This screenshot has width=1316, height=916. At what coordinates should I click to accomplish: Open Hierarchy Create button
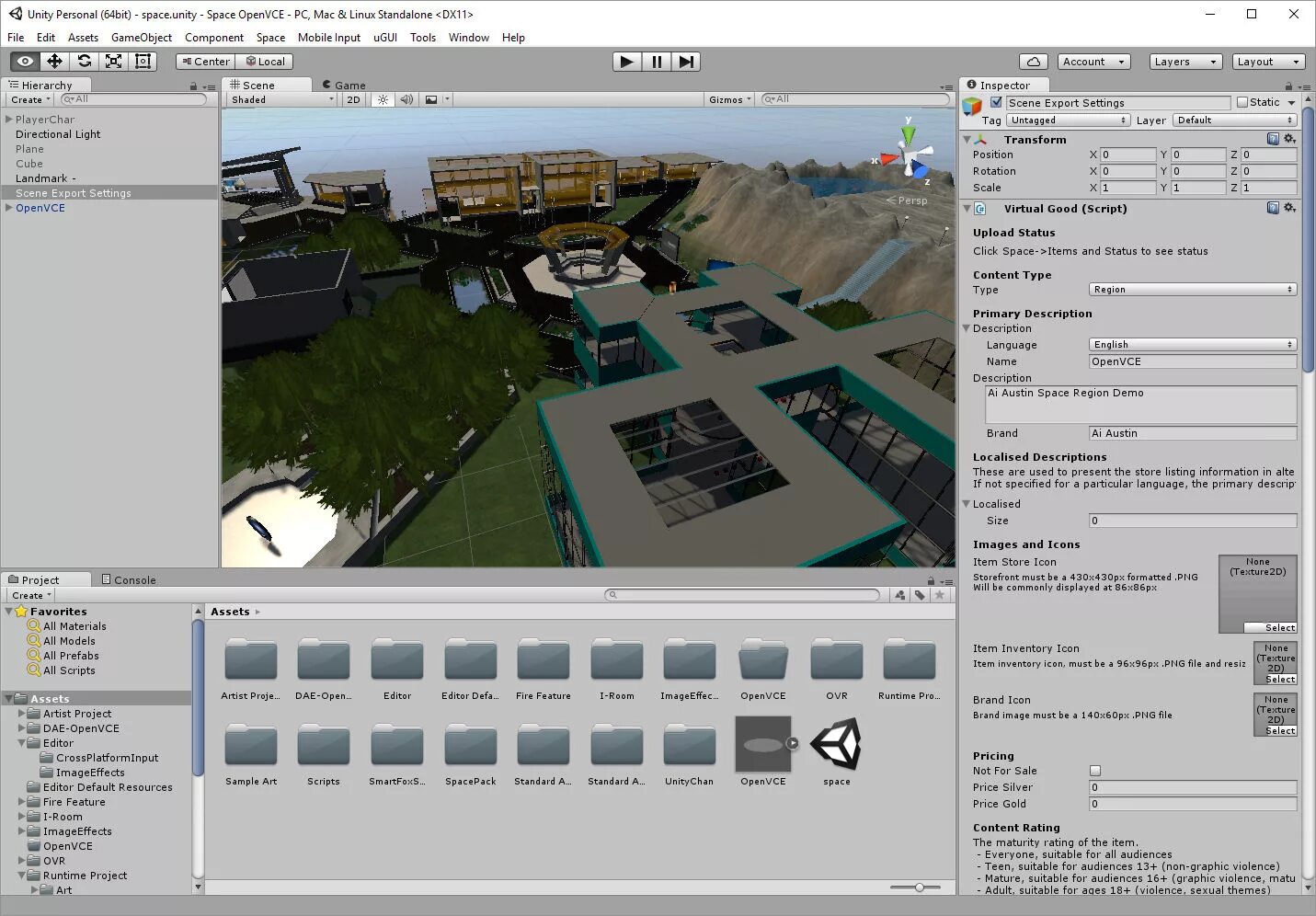(x=30, y=99)
